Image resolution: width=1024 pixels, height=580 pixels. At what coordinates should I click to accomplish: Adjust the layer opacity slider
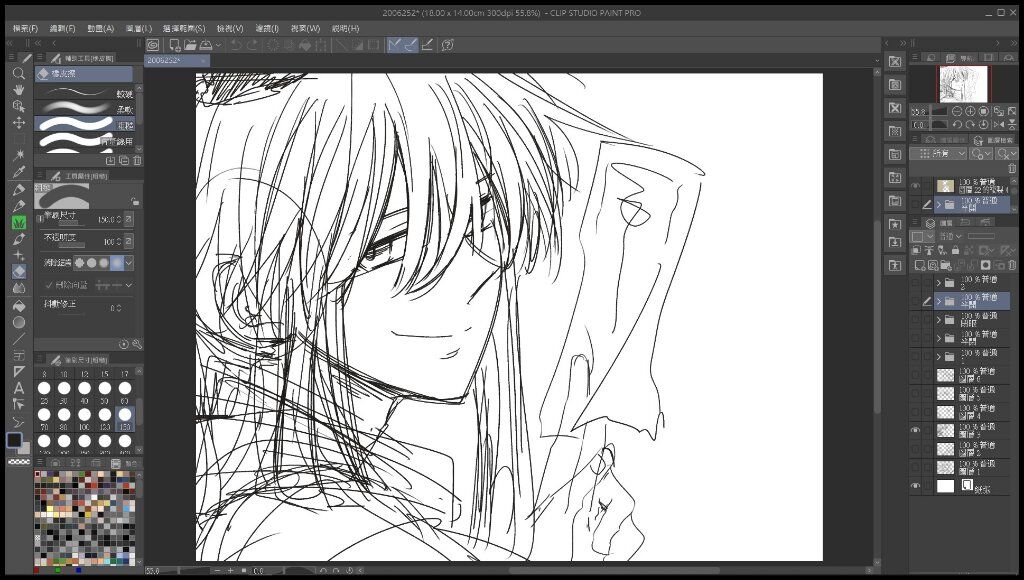[x=982, y=236]
